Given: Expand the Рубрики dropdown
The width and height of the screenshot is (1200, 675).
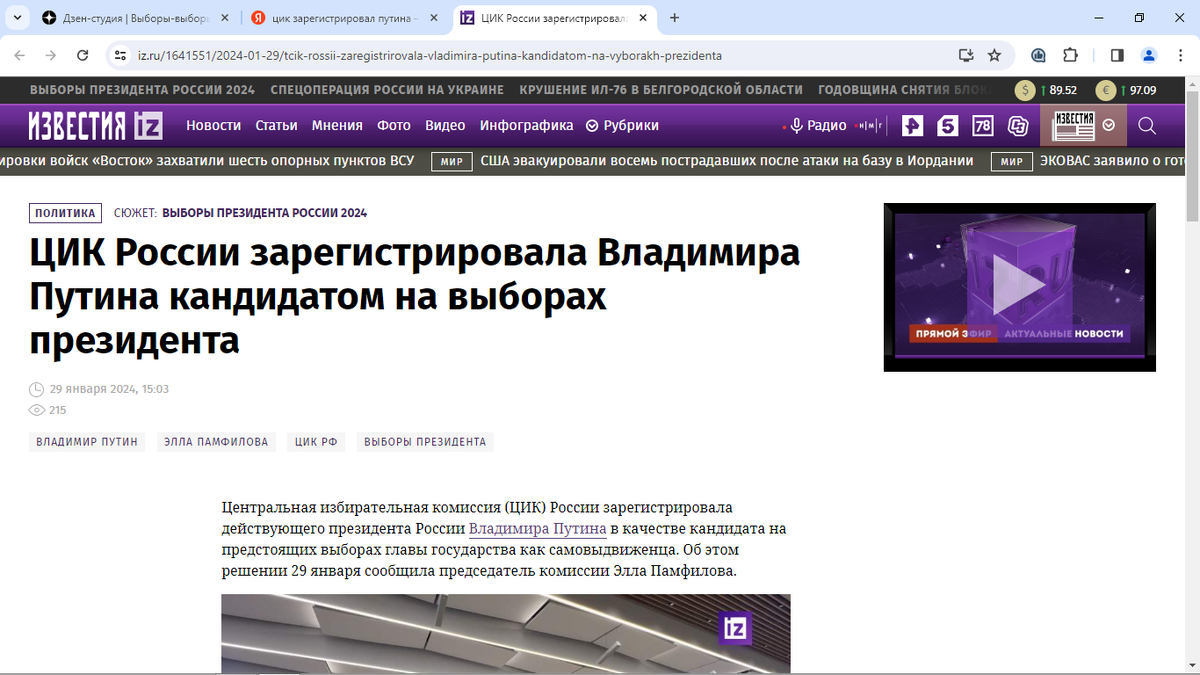Looking at the screenshot, I should click(x=622, y=125).
